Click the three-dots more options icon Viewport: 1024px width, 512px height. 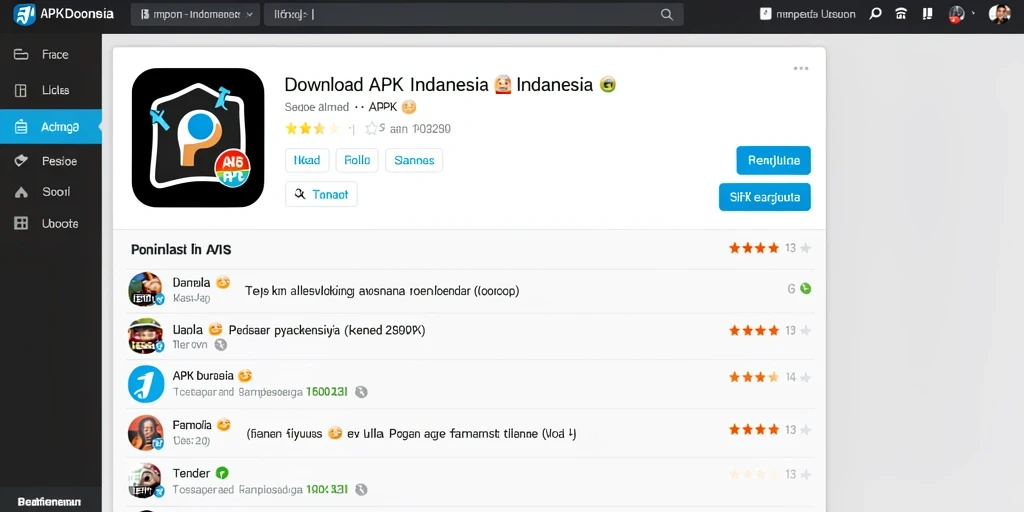tap(801, 68)
